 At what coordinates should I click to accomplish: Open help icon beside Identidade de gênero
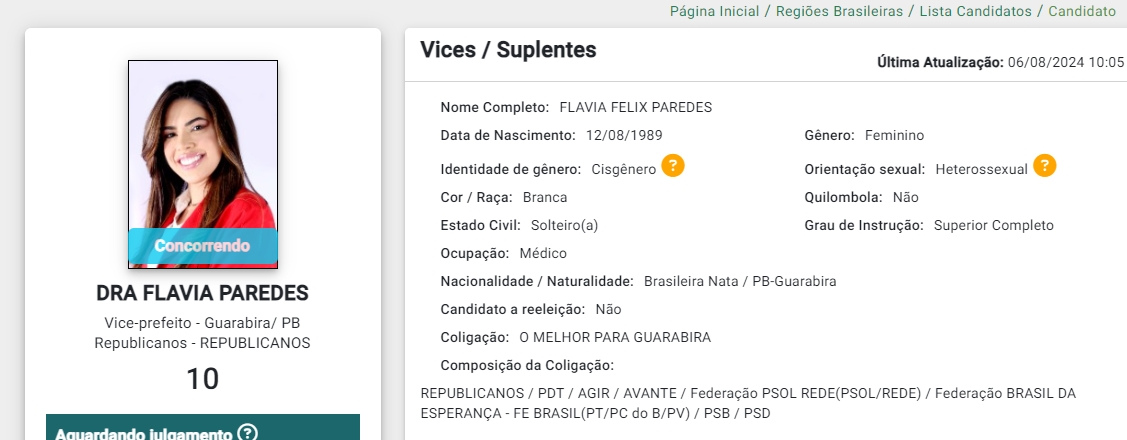pos(673,166)
